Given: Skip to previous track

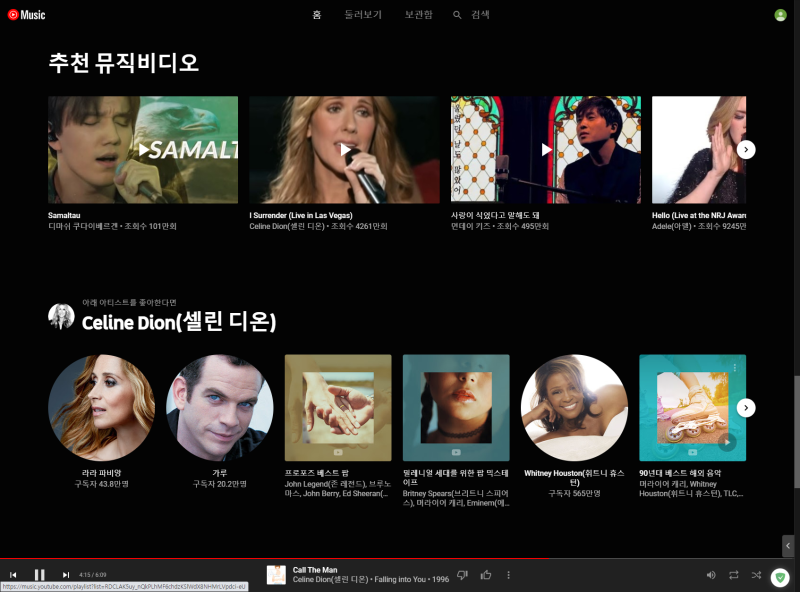Looking at the screenshot, I should coord(13,575).
